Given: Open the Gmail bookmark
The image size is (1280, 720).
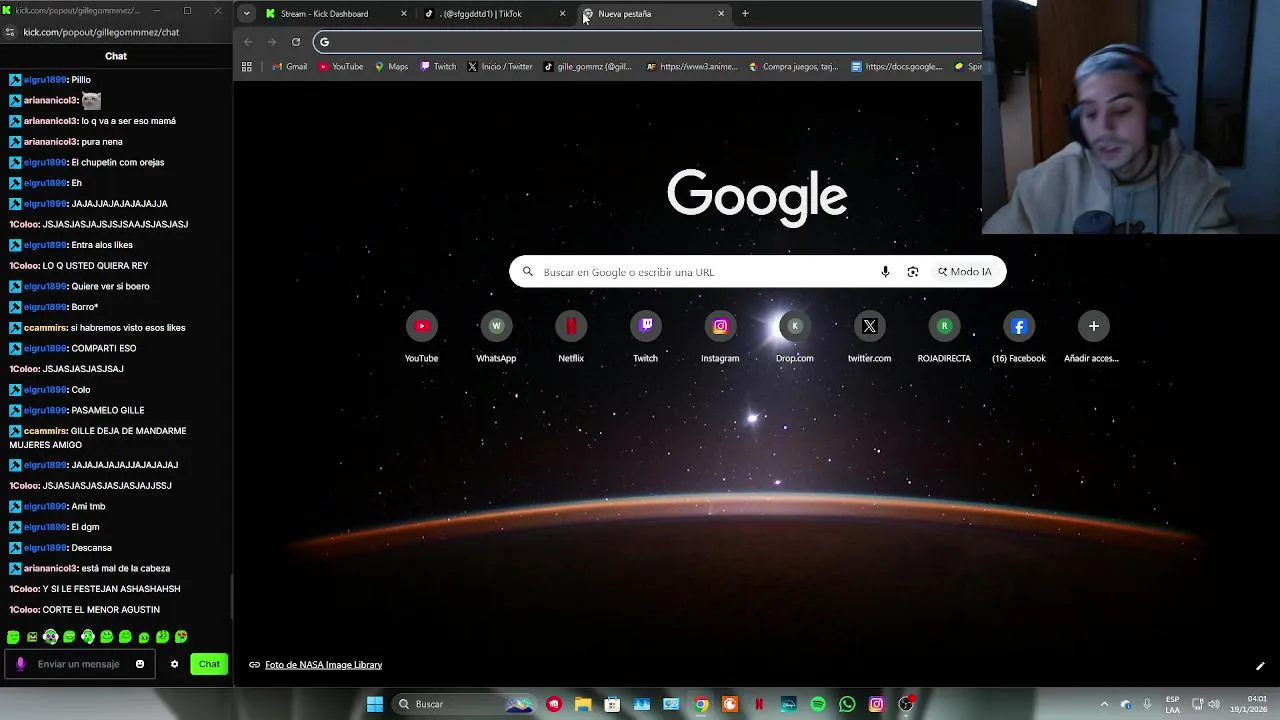Looking at the screenshot, I should tap(290, 67).
